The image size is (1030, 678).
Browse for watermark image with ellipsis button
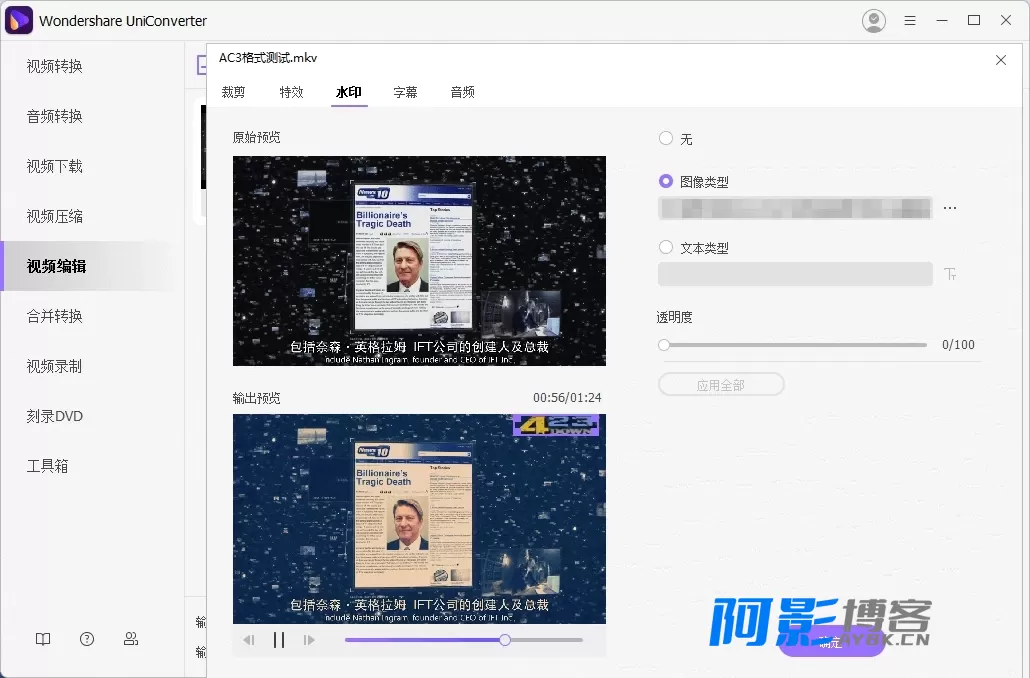(x=950, y=208)
